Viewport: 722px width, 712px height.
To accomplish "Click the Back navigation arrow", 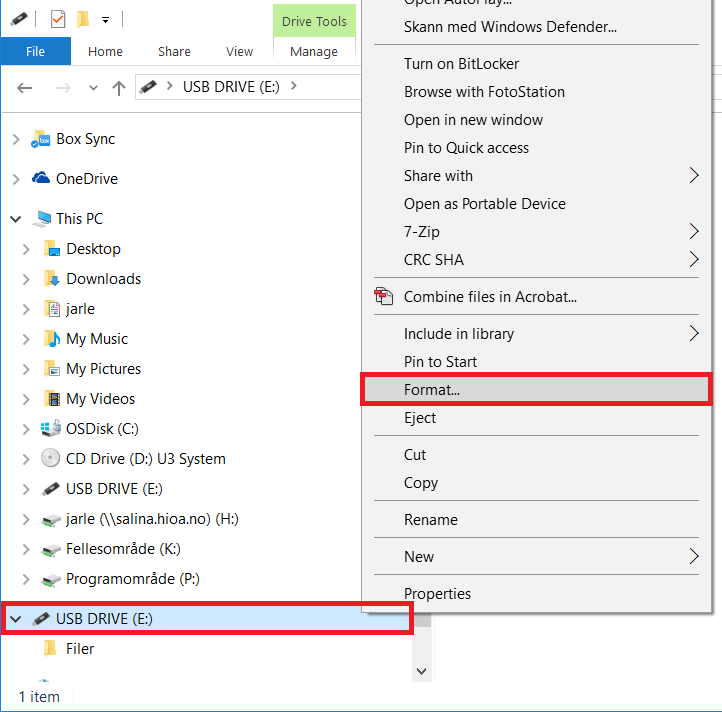I will click(x=24, y=88).
